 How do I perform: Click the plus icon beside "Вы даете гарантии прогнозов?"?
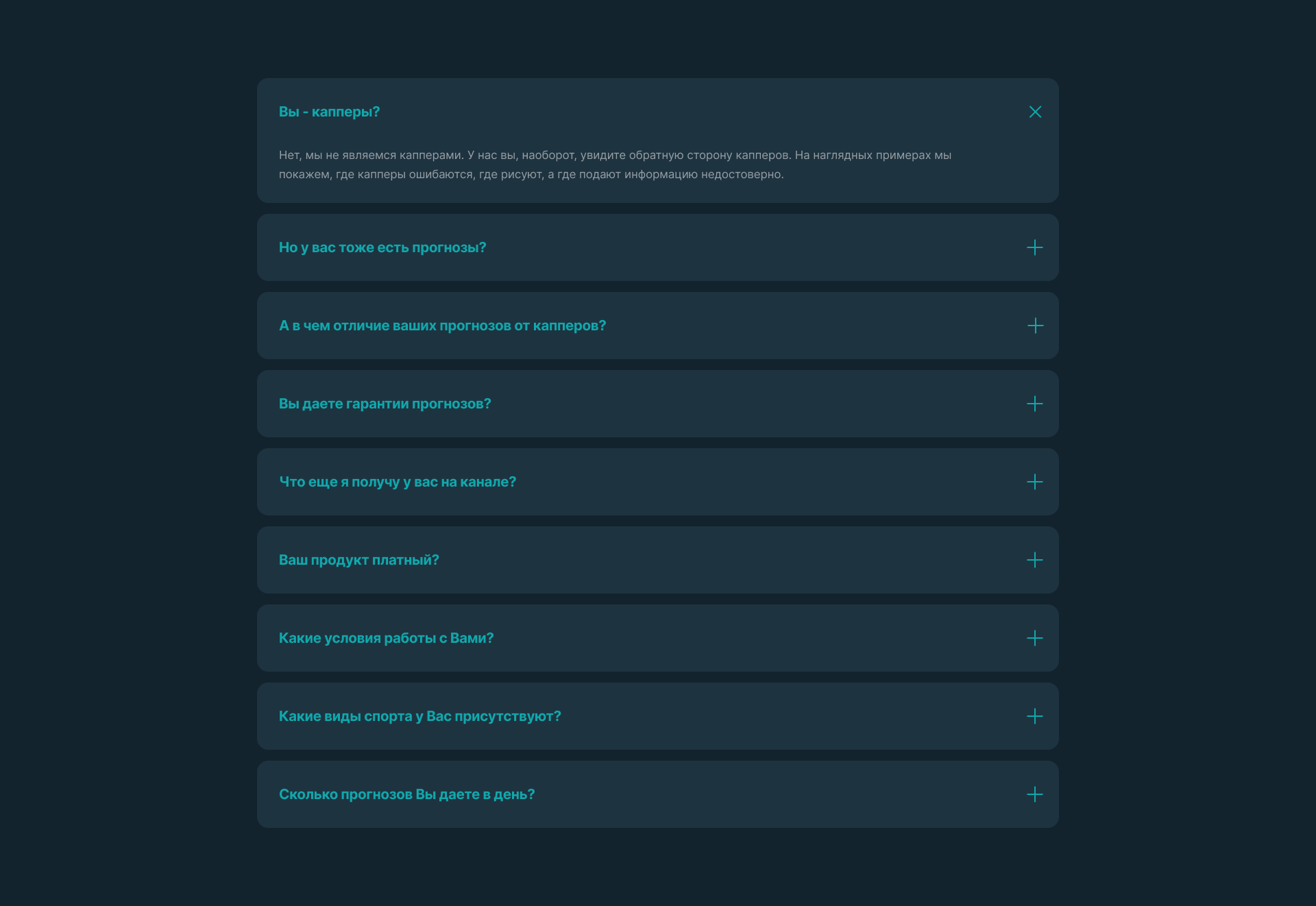coord(1035,404)
